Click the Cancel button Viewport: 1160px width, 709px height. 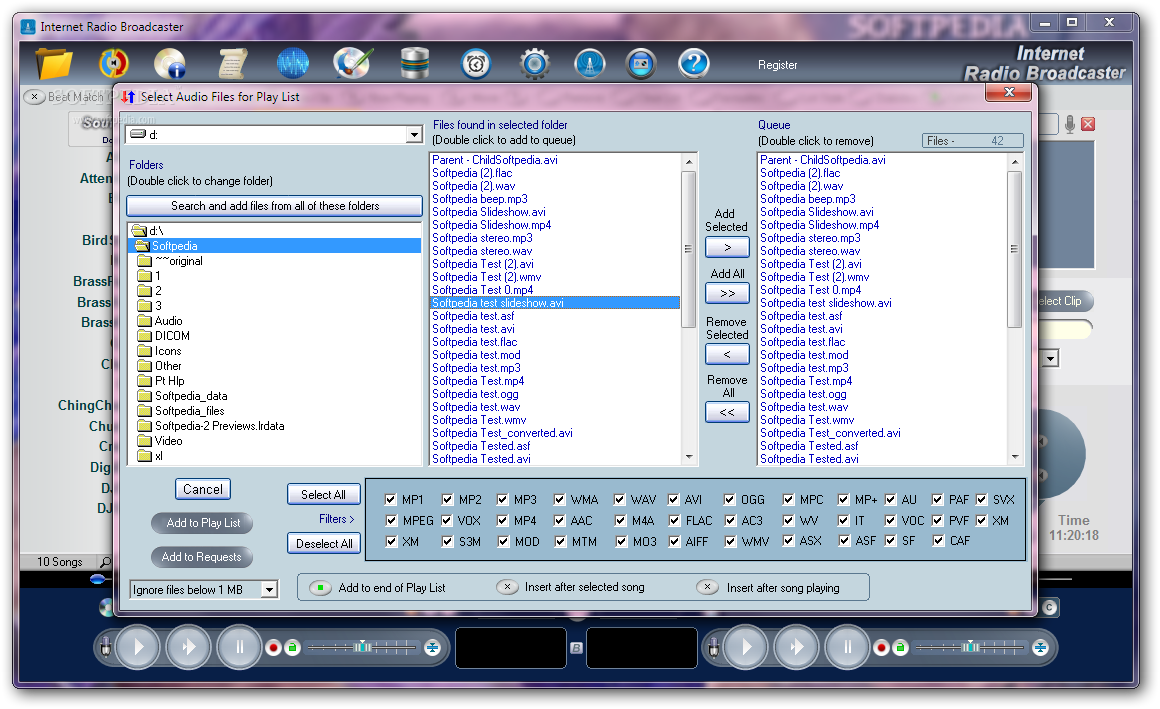(x=203, y=489)
